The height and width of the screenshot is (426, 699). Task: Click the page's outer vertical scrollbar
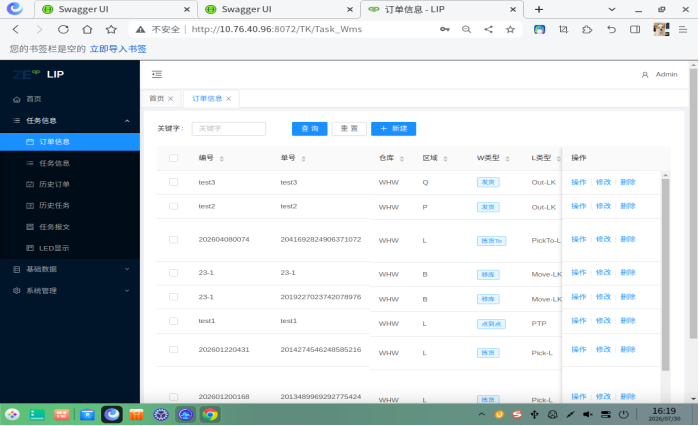[x=693, y=204]
